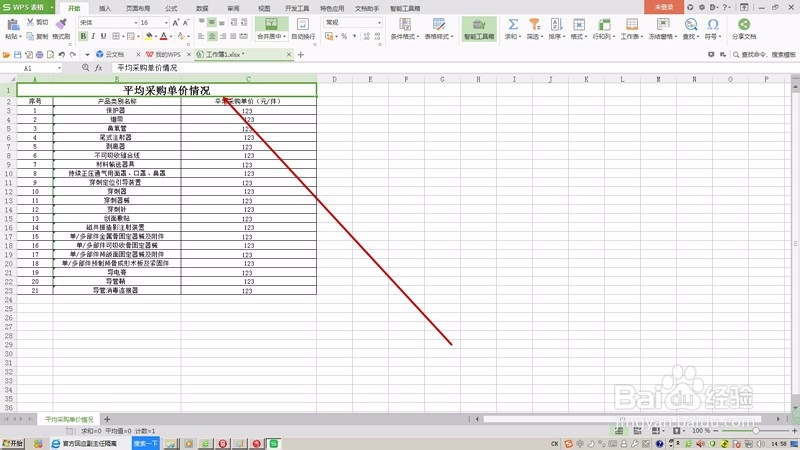Expand the Paste (粘贴) dropdown arrow
Viewport: 800px width, 450px height.
pyautogui.click(x=20, y=37)
